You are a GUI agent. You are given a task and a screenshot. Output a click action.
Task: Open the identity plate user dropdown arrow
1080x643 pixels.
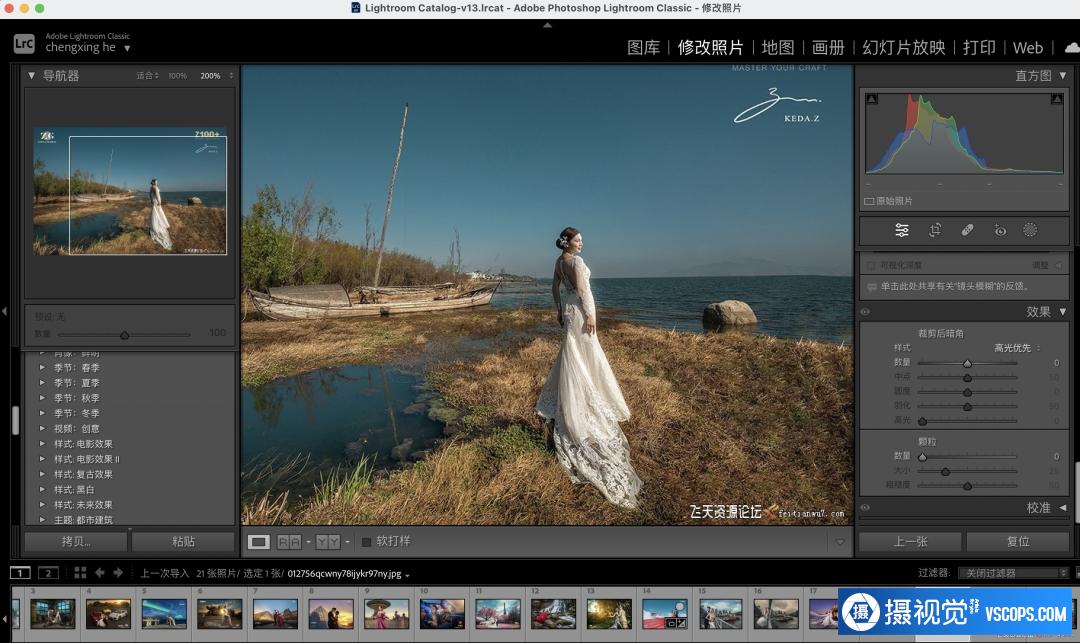(x=127, y=48)
